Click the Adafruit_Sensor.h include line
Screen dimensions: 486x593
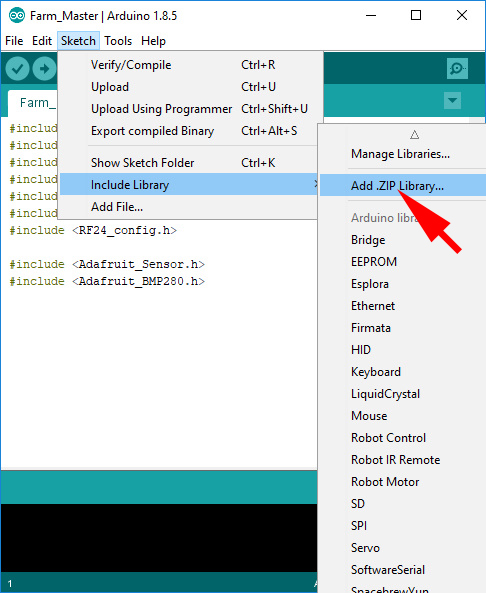point(107,264)
